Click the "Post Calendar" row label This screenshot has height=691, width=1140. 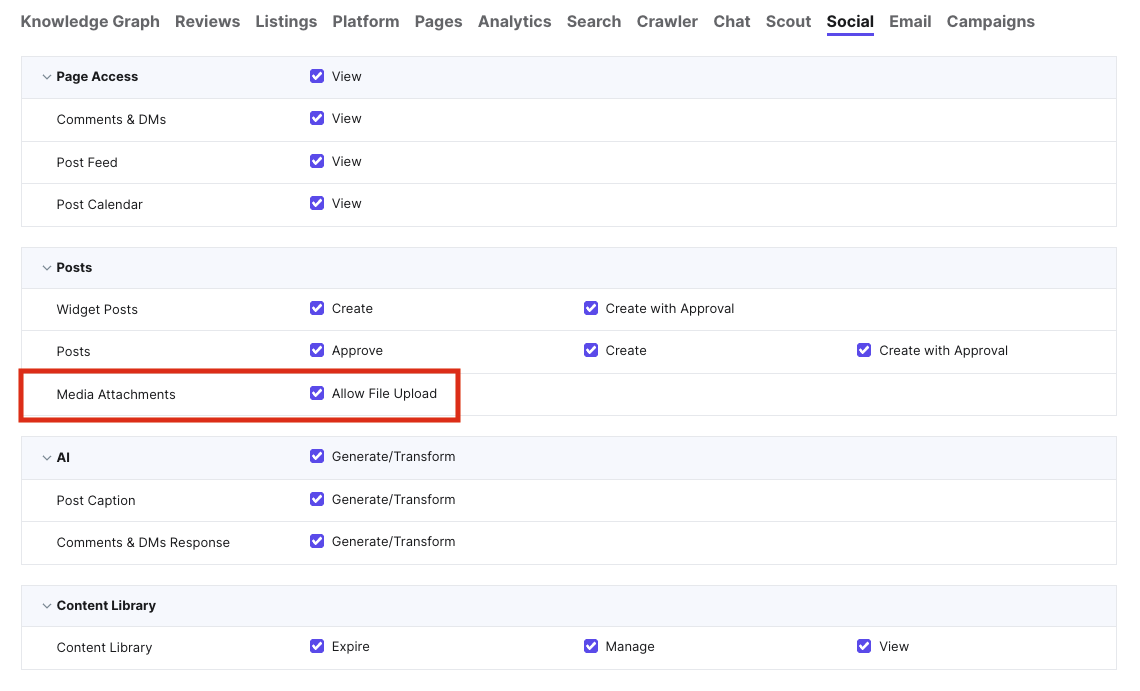tap(100, 205)
